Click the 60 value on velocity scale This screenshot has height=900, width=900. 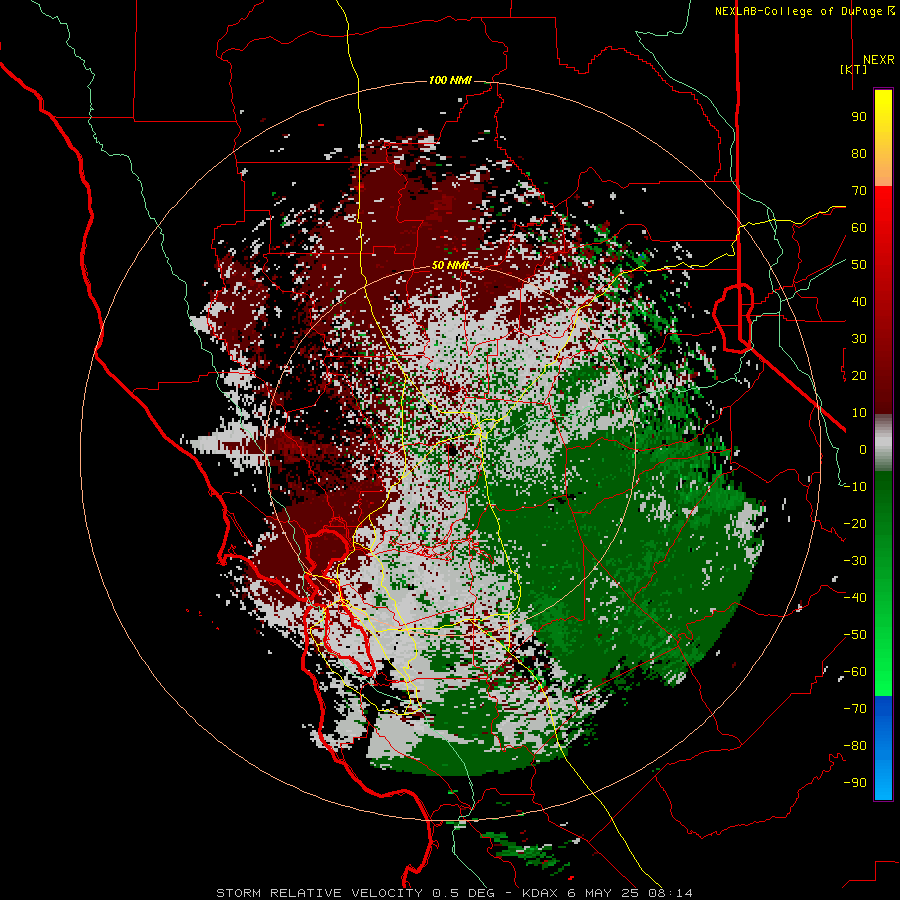click(859, 228)
